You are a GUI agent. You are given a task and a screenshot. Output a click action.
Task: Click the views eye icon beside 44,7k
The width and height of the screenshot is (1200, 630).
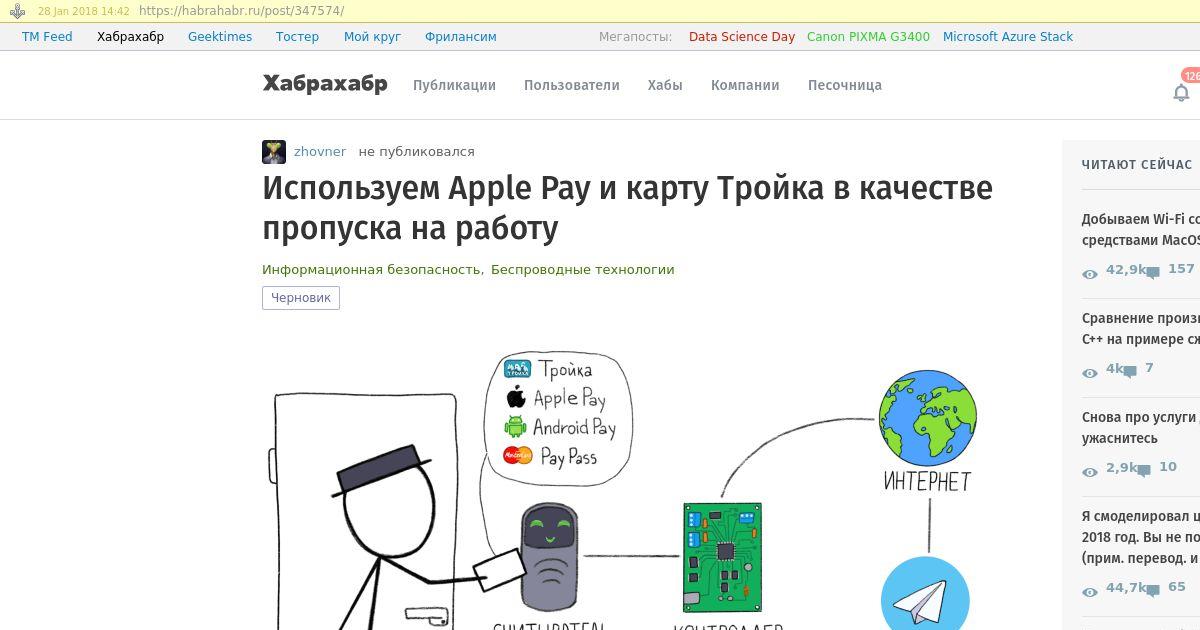coord(1090,592)
